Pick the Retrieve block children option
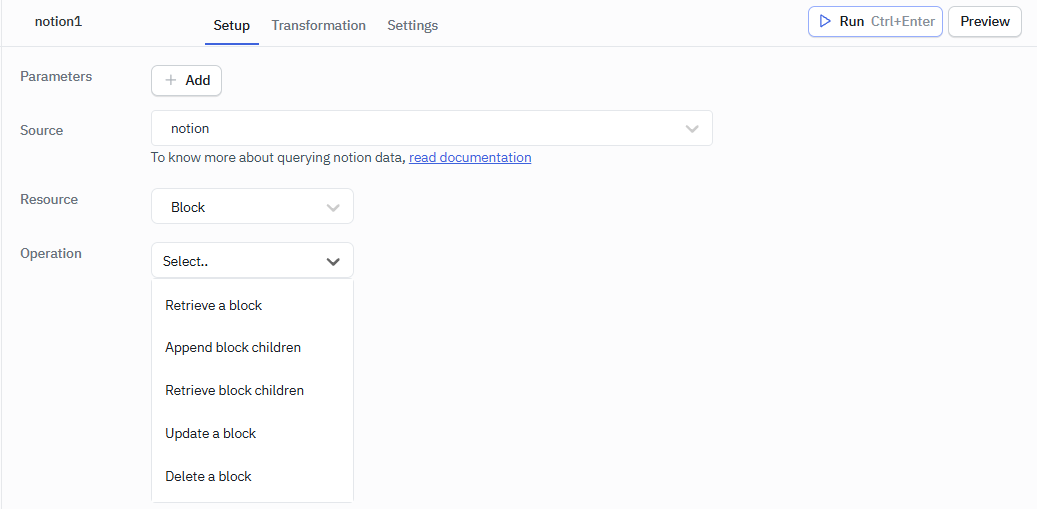This screenshot has width=1037, height=509. (234, 391)
